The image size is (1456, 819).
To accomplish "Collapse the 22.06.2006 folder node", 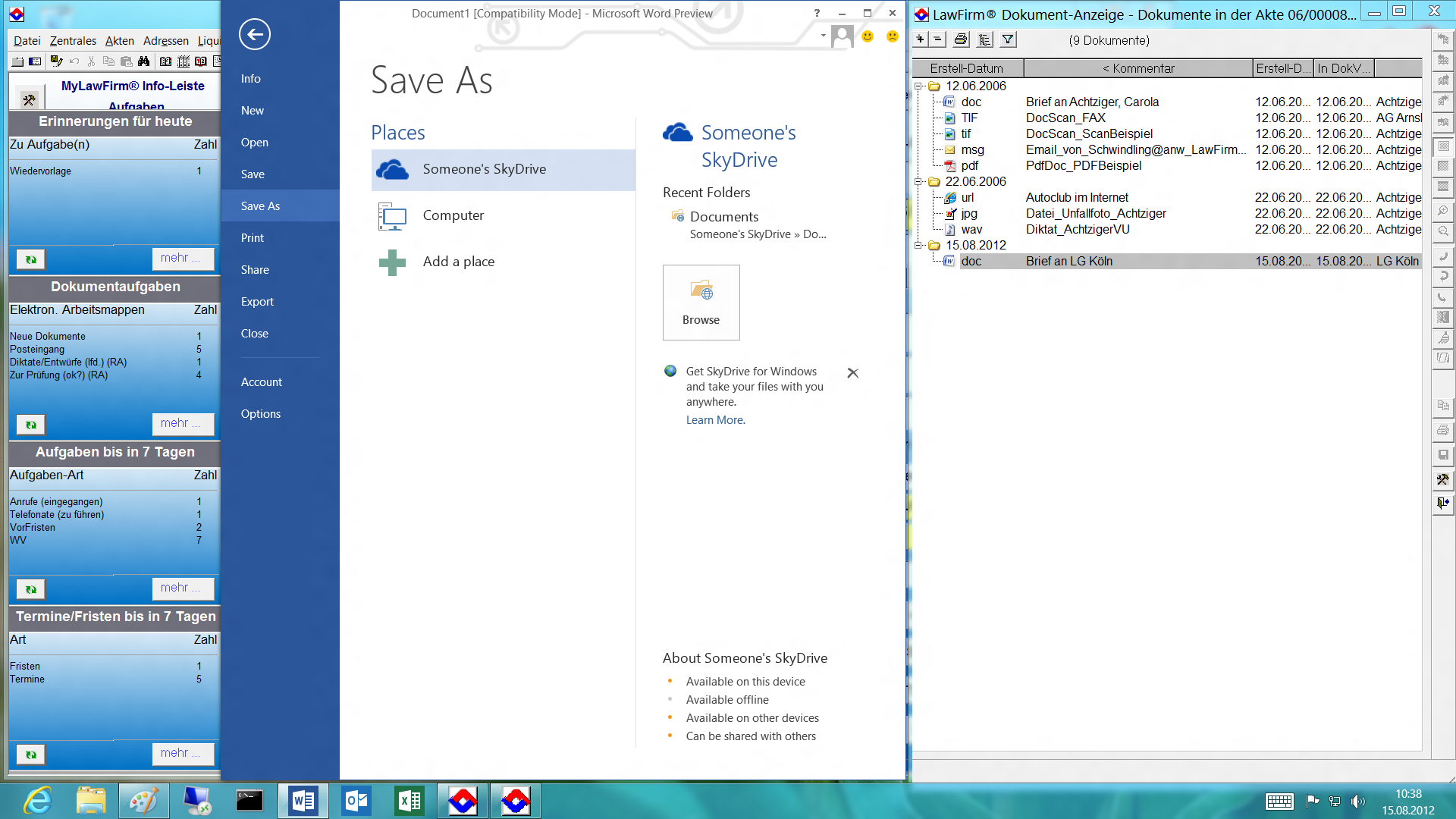I will pos(918,182).
